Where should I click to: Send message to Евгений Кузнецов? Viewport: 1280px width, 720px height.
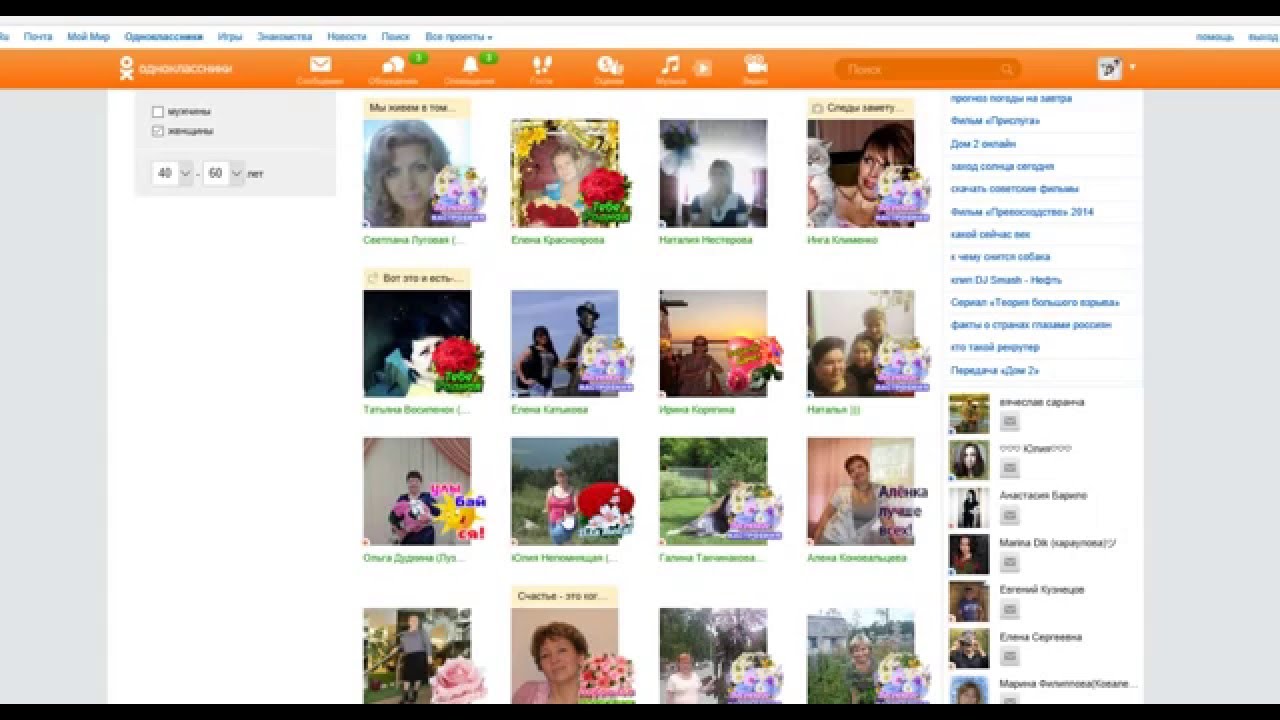[x=1010, y=610]
